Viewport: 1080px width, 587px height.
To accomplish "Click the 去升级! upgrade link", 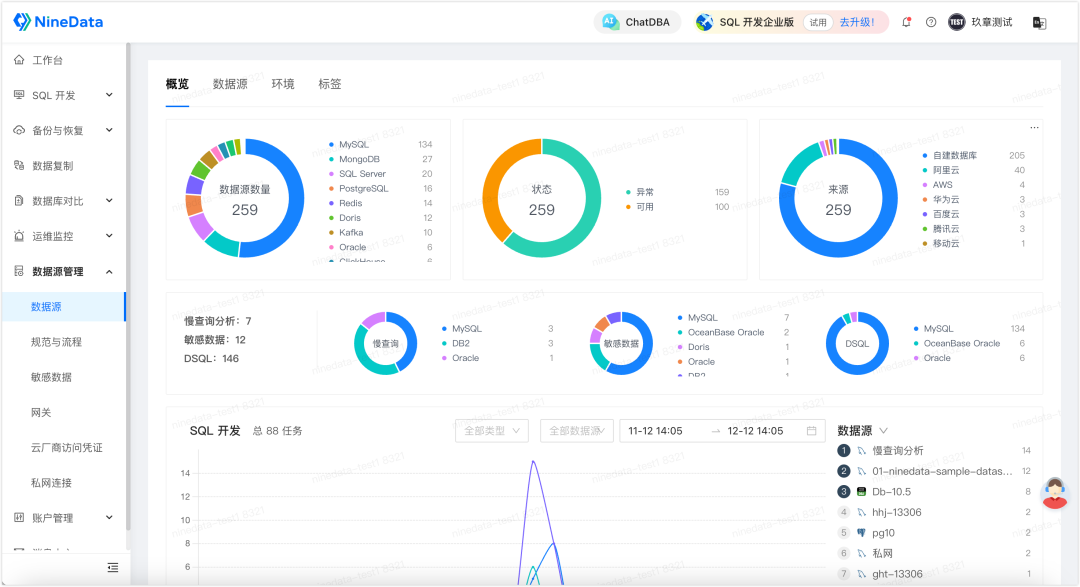I will point(857,22).
